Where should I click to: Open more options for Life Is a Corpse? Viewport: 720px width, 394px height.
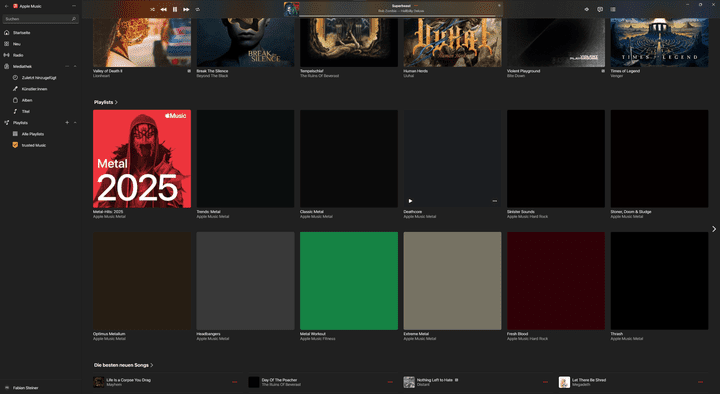pos(235,382)
